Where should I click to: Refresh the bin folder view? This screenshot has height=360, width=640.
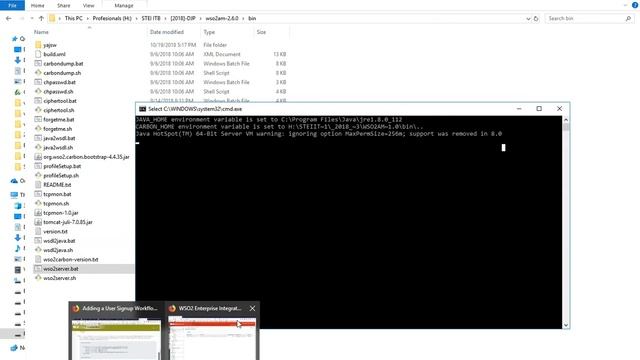pyautogui.click(x=536, y=18)
